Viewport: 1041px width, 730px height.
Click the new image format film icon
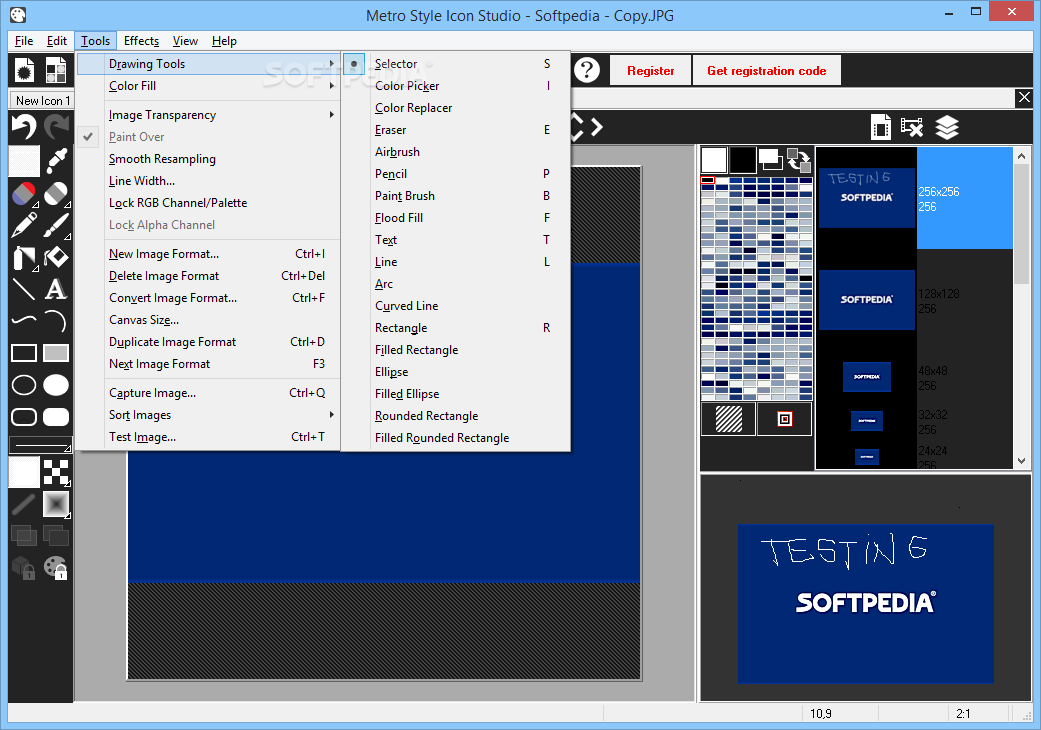(x=881, y=127)
